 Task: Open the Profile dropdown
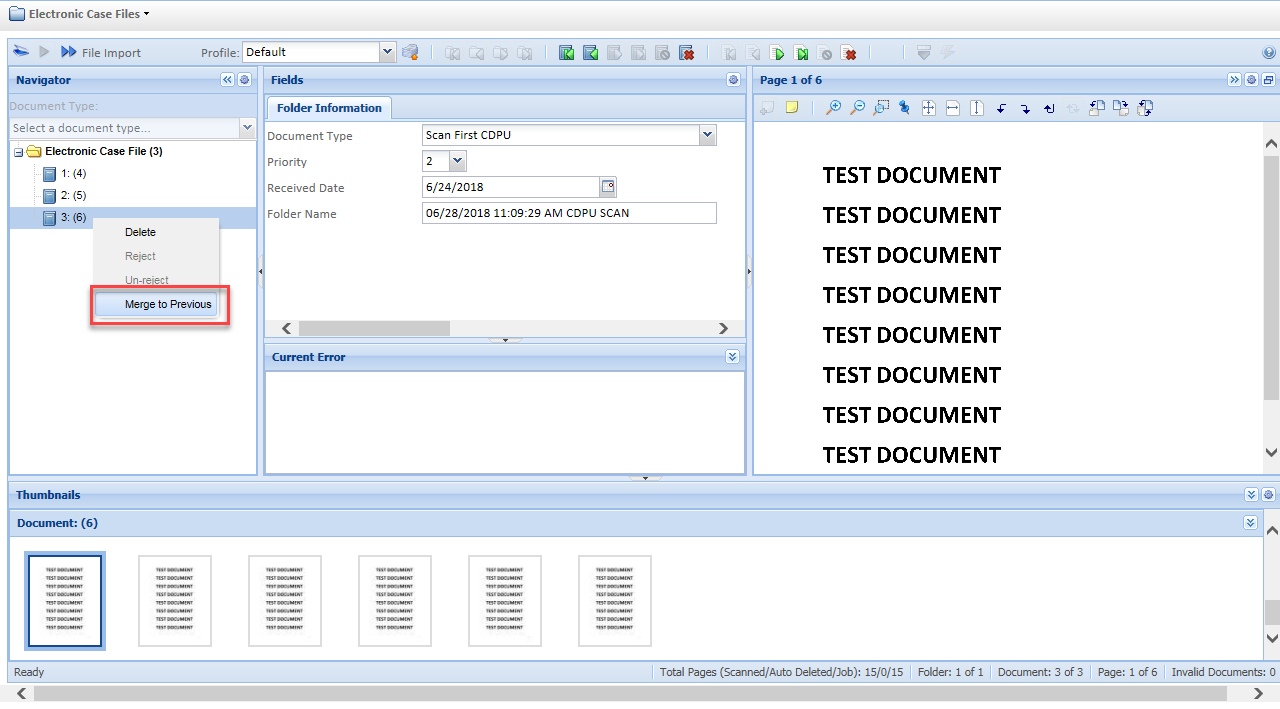click(388, 52)
